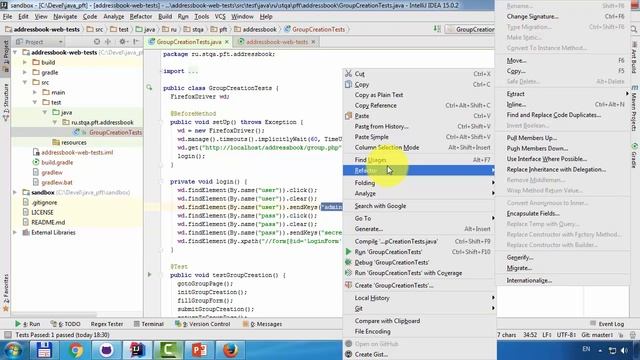Expand the main folder in project tree
Screen dimensions: 640x360
point(35,92)
